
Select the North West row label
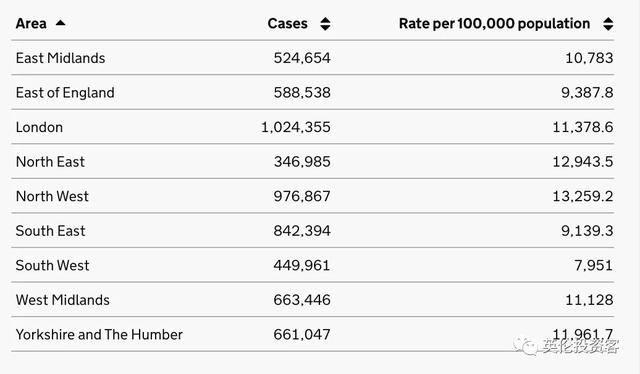click(52, 196)
